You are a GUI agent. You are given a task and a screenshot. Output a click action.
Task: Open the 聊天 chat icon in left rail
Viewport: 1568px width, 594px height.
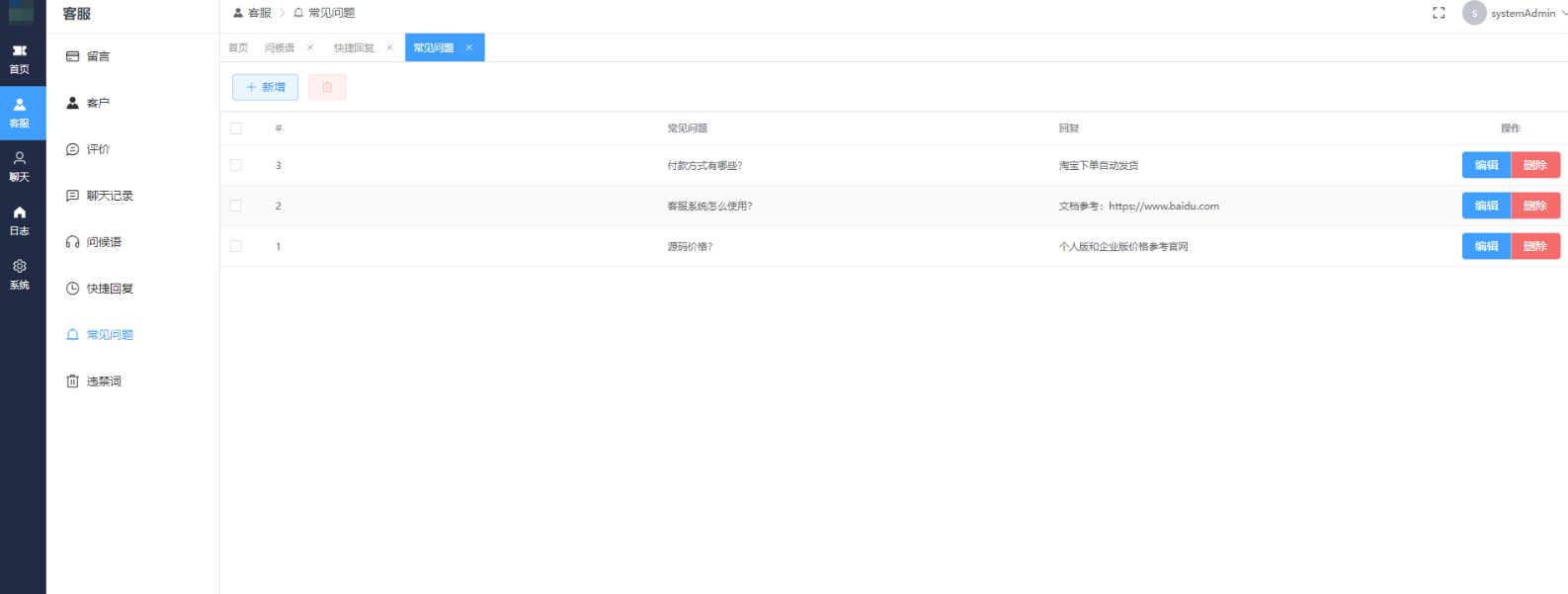point(19,158)
